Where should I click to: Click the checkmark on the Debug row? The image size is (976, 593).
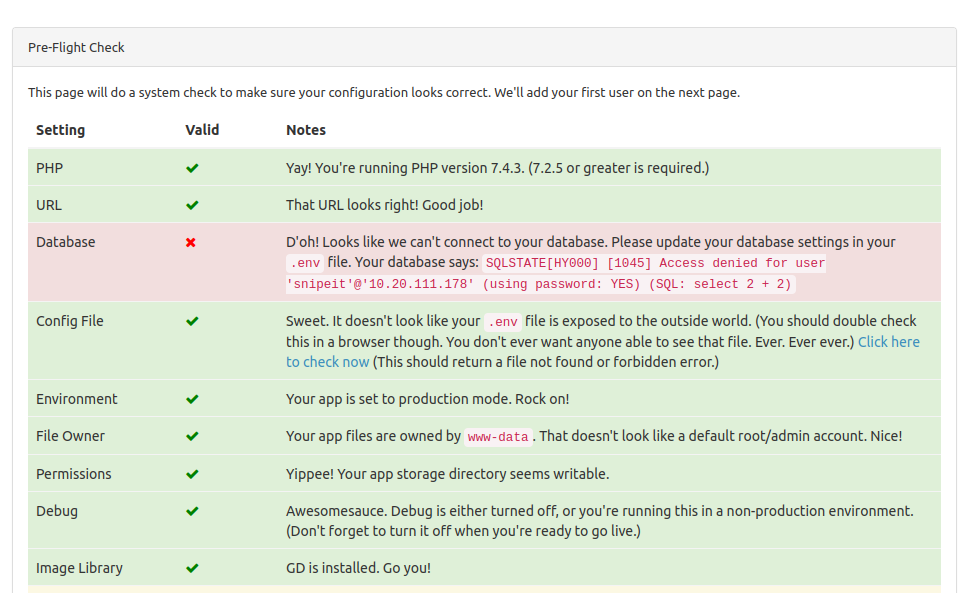[x=192, y=511]
